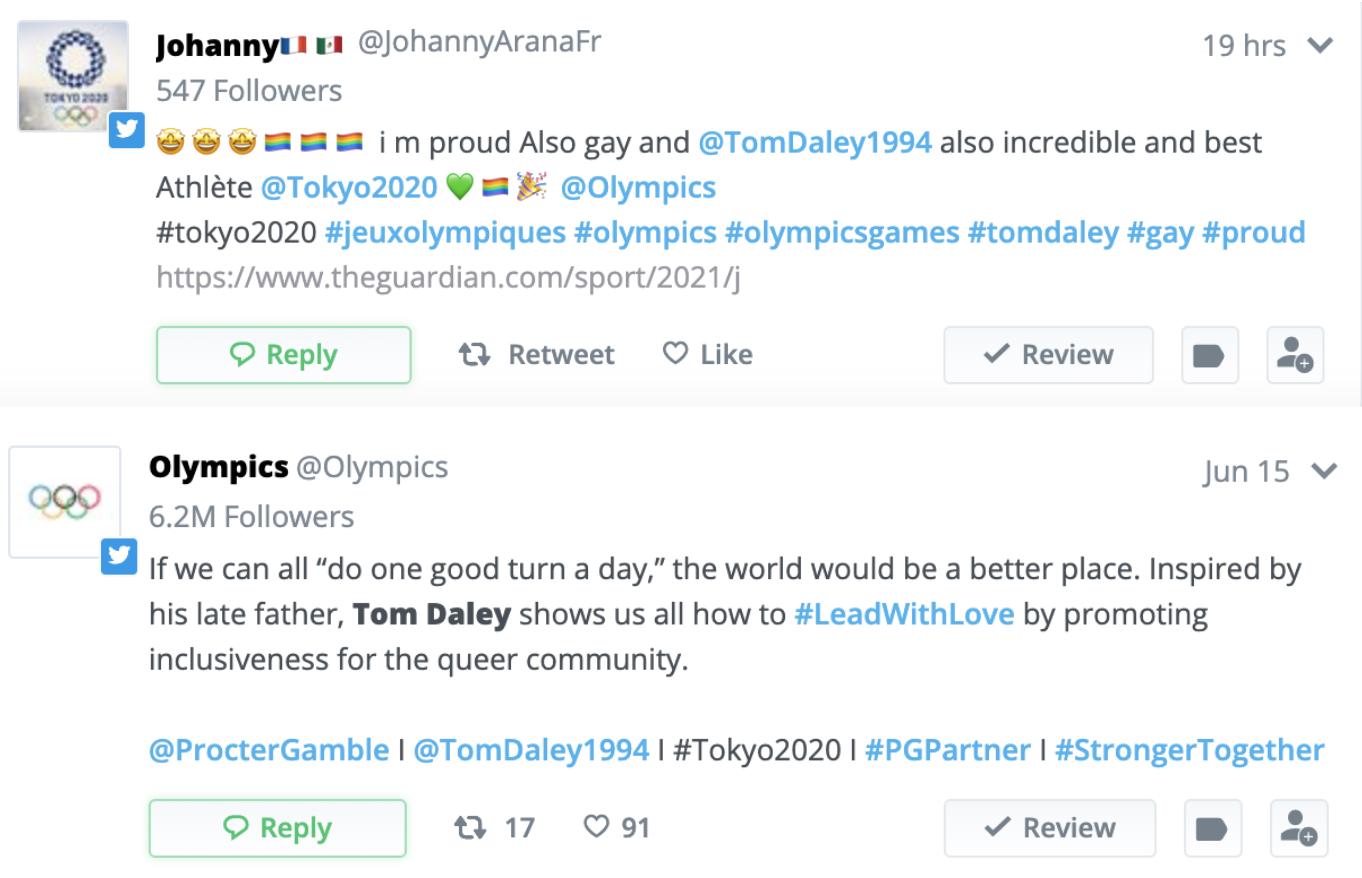Reply to Johanny's tweet
Screen dimensions: 1362x878
(283, 354)
